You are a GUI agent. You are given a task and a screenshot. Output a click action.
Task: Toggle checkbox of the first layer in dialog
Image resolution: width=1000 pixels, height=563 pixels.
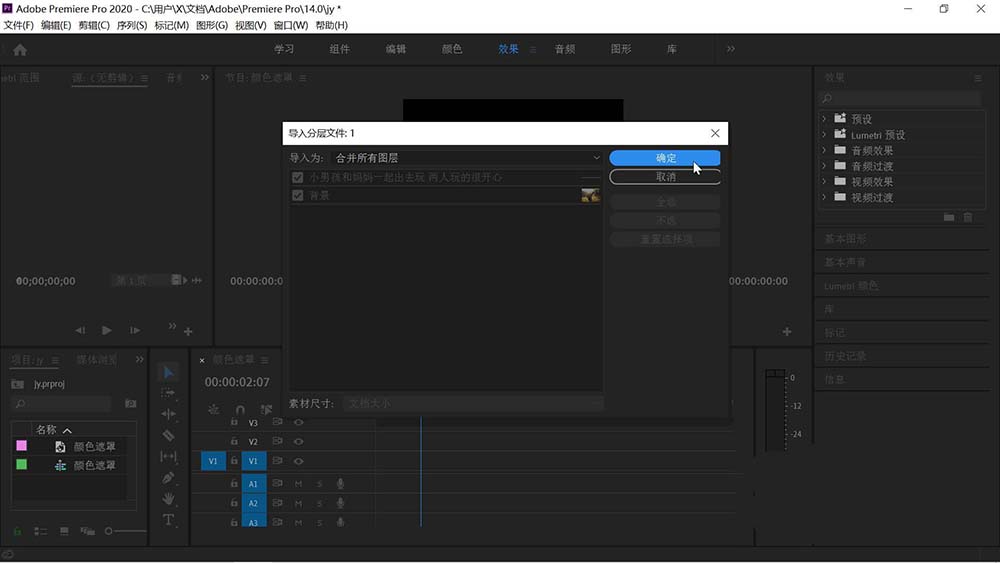(x=297, y=177)
